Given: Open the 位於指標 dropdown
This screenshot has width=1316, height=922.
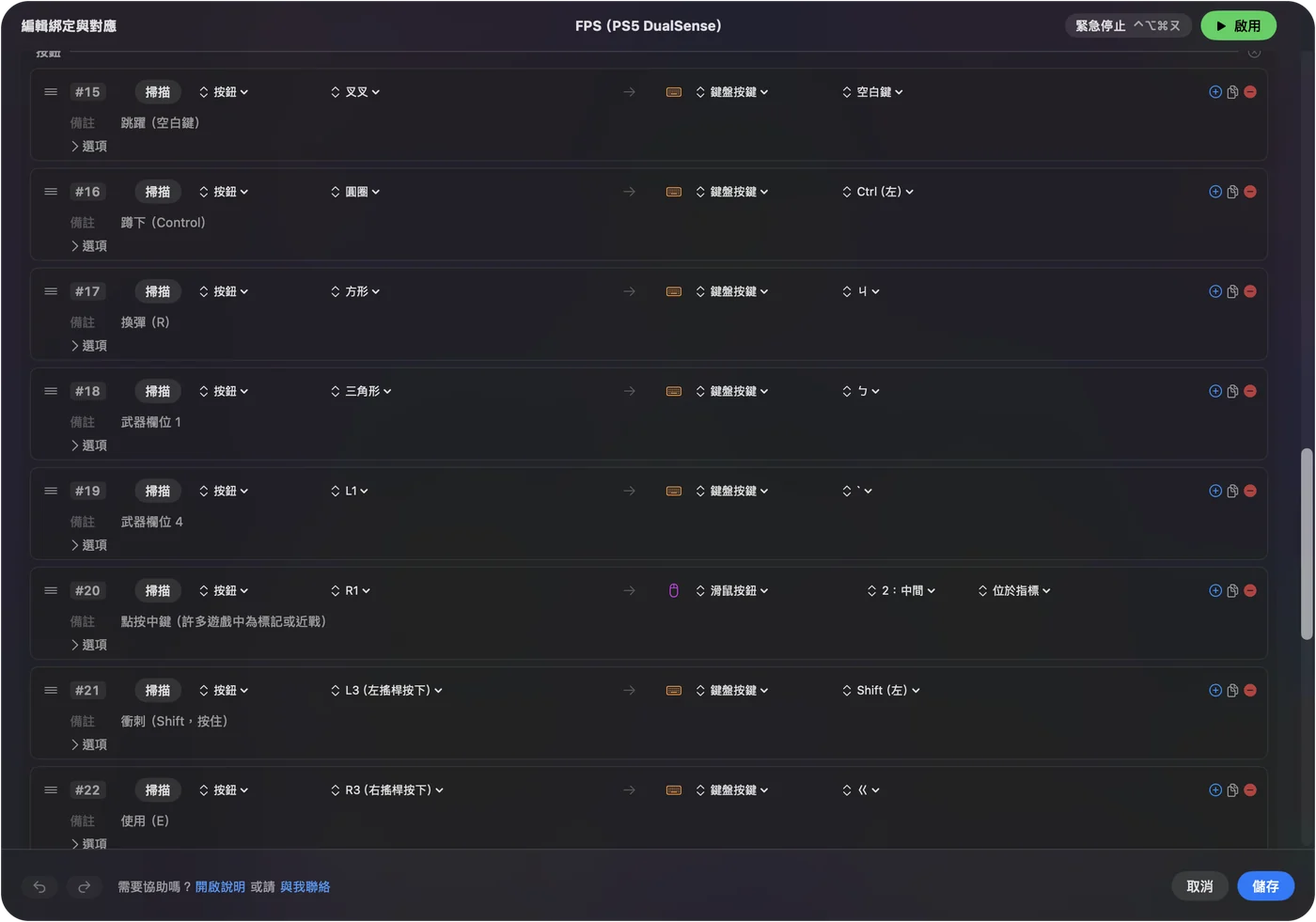Looking at the screenshot, I should [x=1014, y=590].
